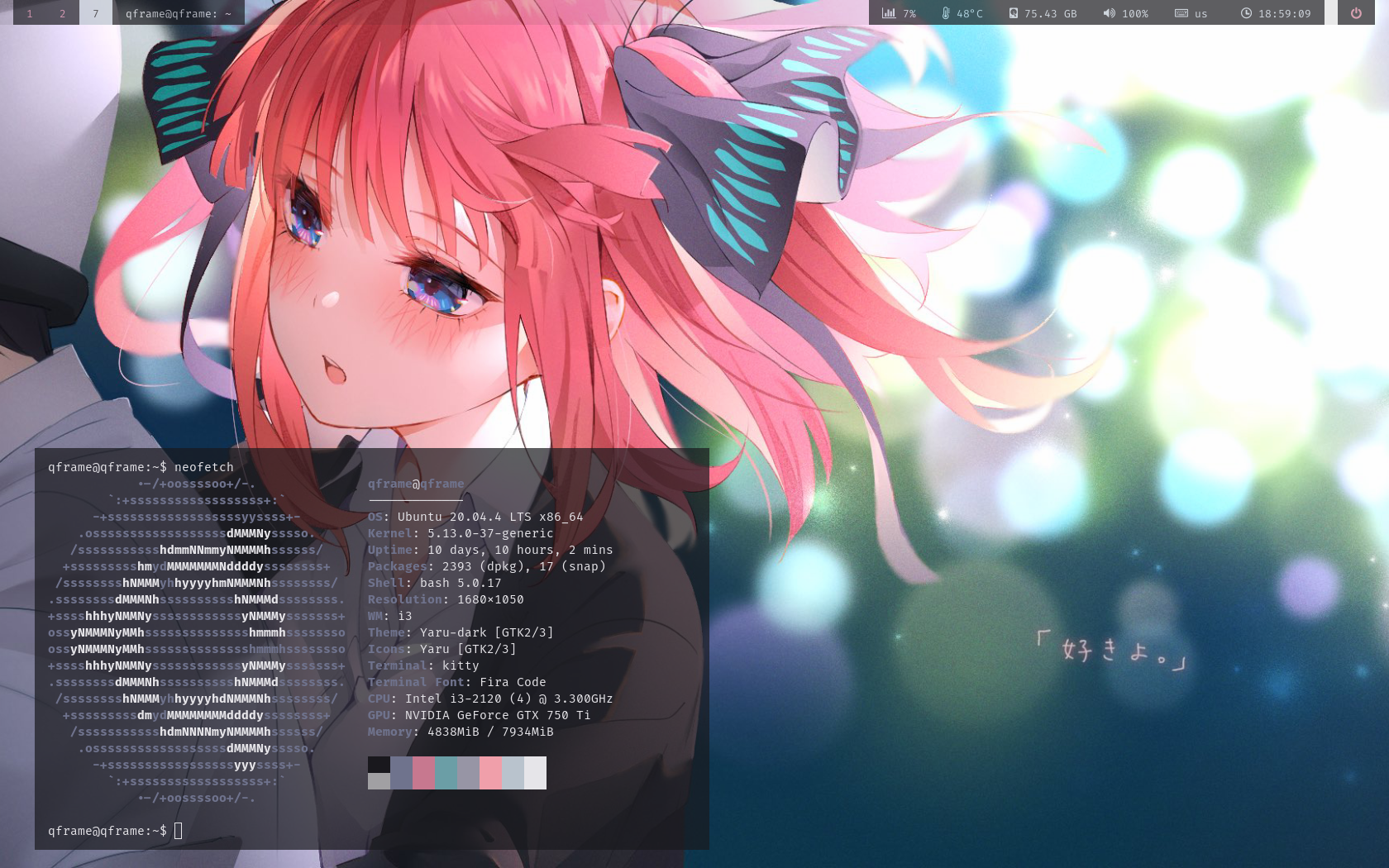
Task: Click the 'qframe@qframe' neofetch header
Action: tap(416, 484)
